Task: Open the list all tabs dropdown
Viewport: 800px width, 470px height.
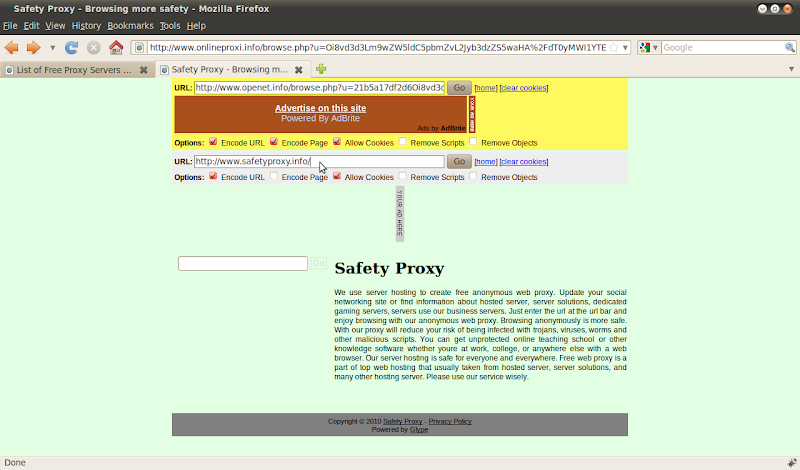Action: [791, 69]
